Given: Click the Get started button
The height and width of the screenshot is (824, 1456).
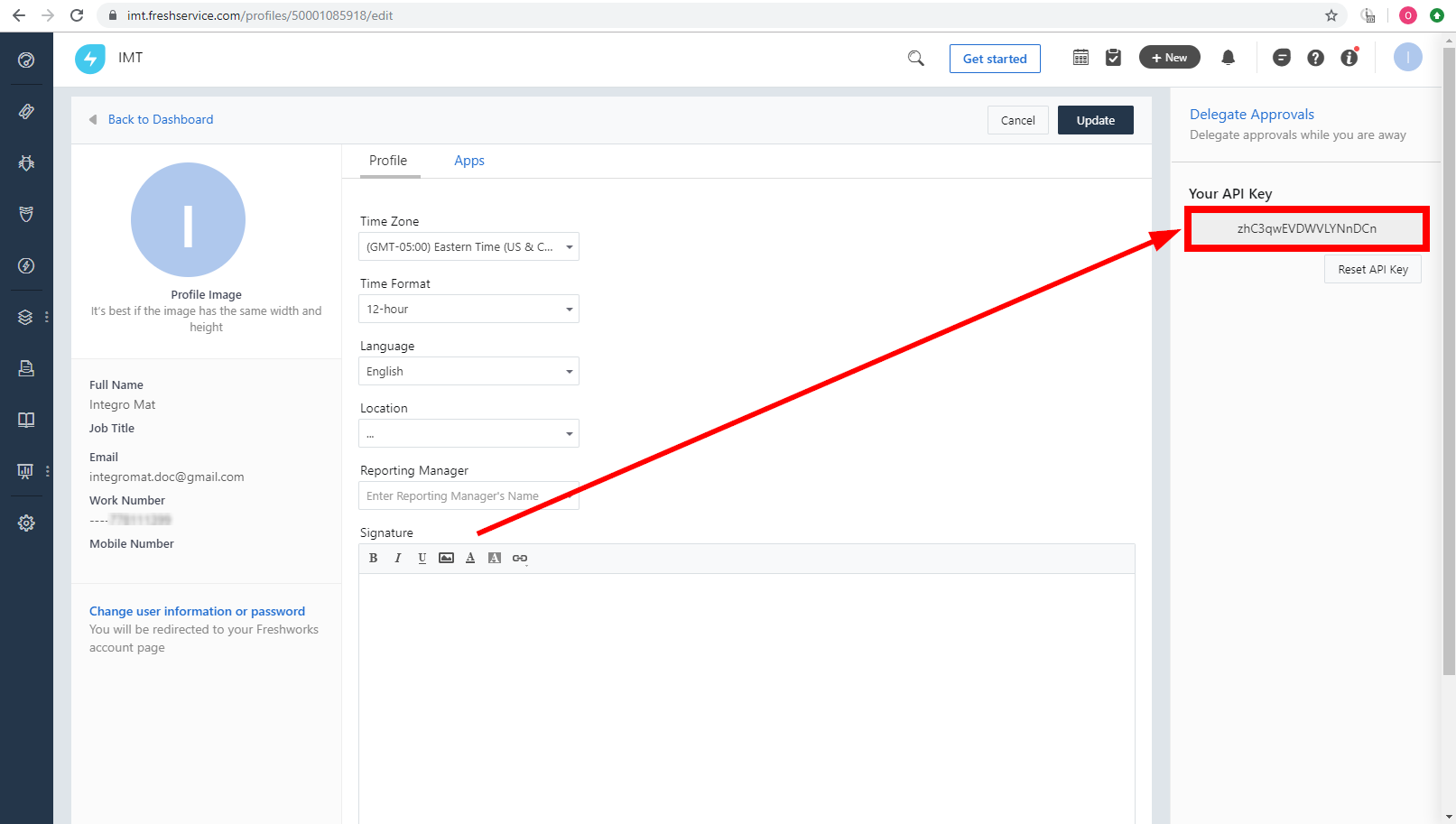Looking at the screenshot, I should click(995, 59).
